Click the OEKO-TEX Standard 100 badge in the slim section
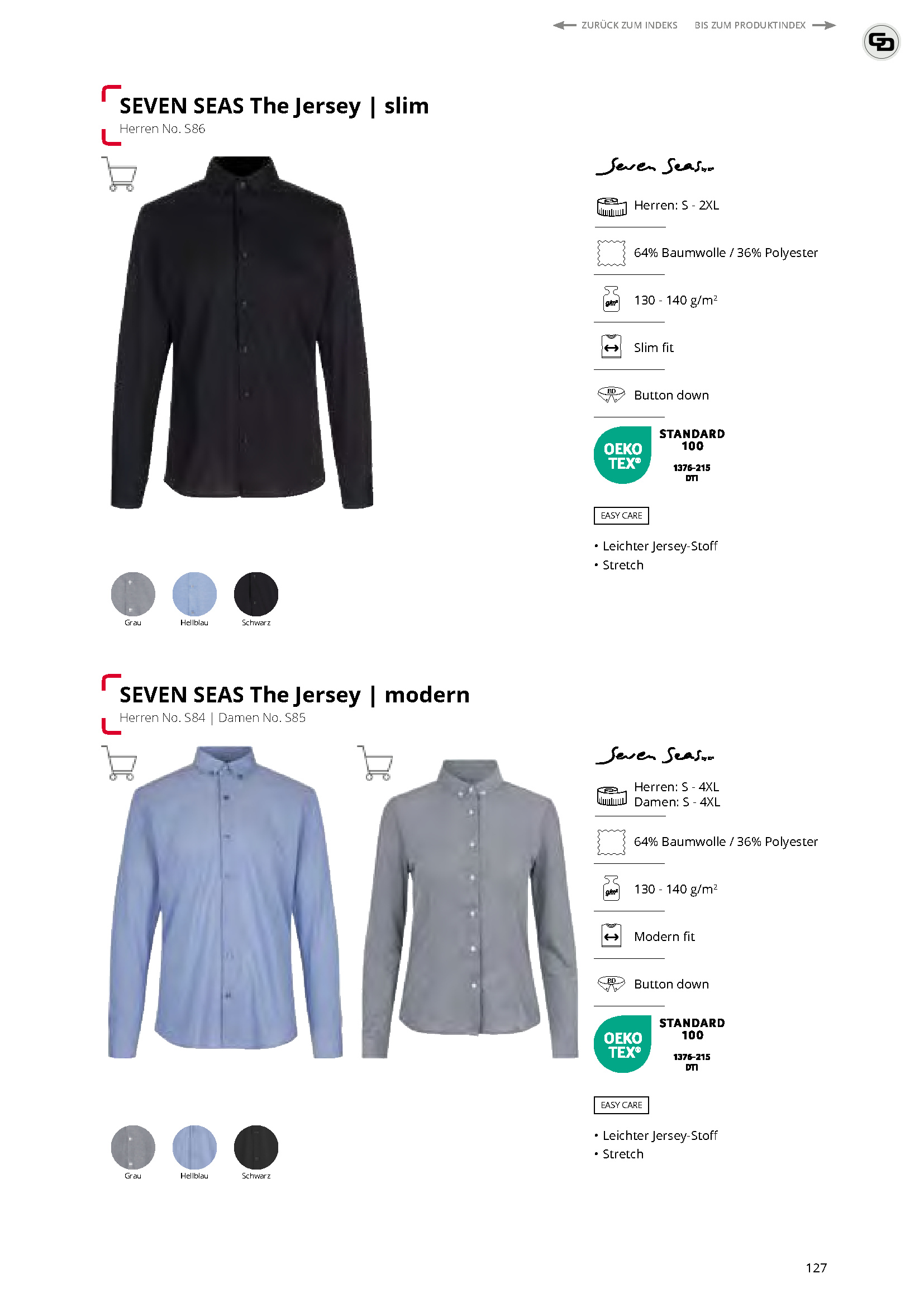Viewport: 924px width, 1307px height. tap(660, 455)
